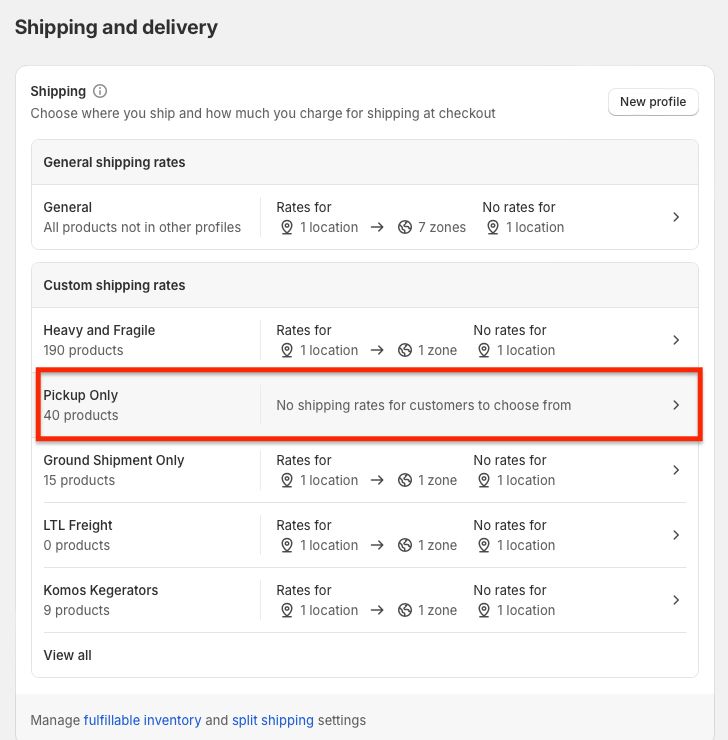
Task: Expand the Heavy and Fragile profile chevron
Action: [x=676, y=340]
